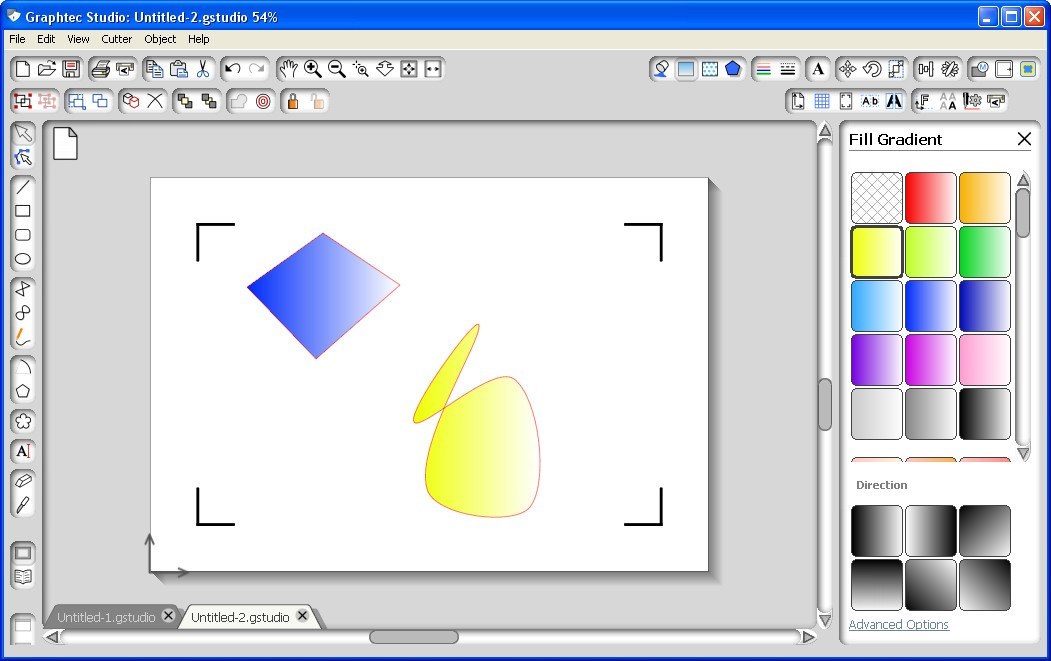Screen dimensions: 1051x661
Task: Click the Redo arrow icon
Action: point(256,69)
